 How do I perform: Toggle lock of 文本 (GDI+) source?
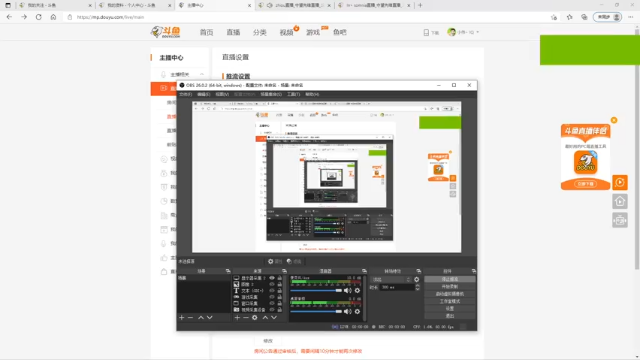(x=280, y=291)
